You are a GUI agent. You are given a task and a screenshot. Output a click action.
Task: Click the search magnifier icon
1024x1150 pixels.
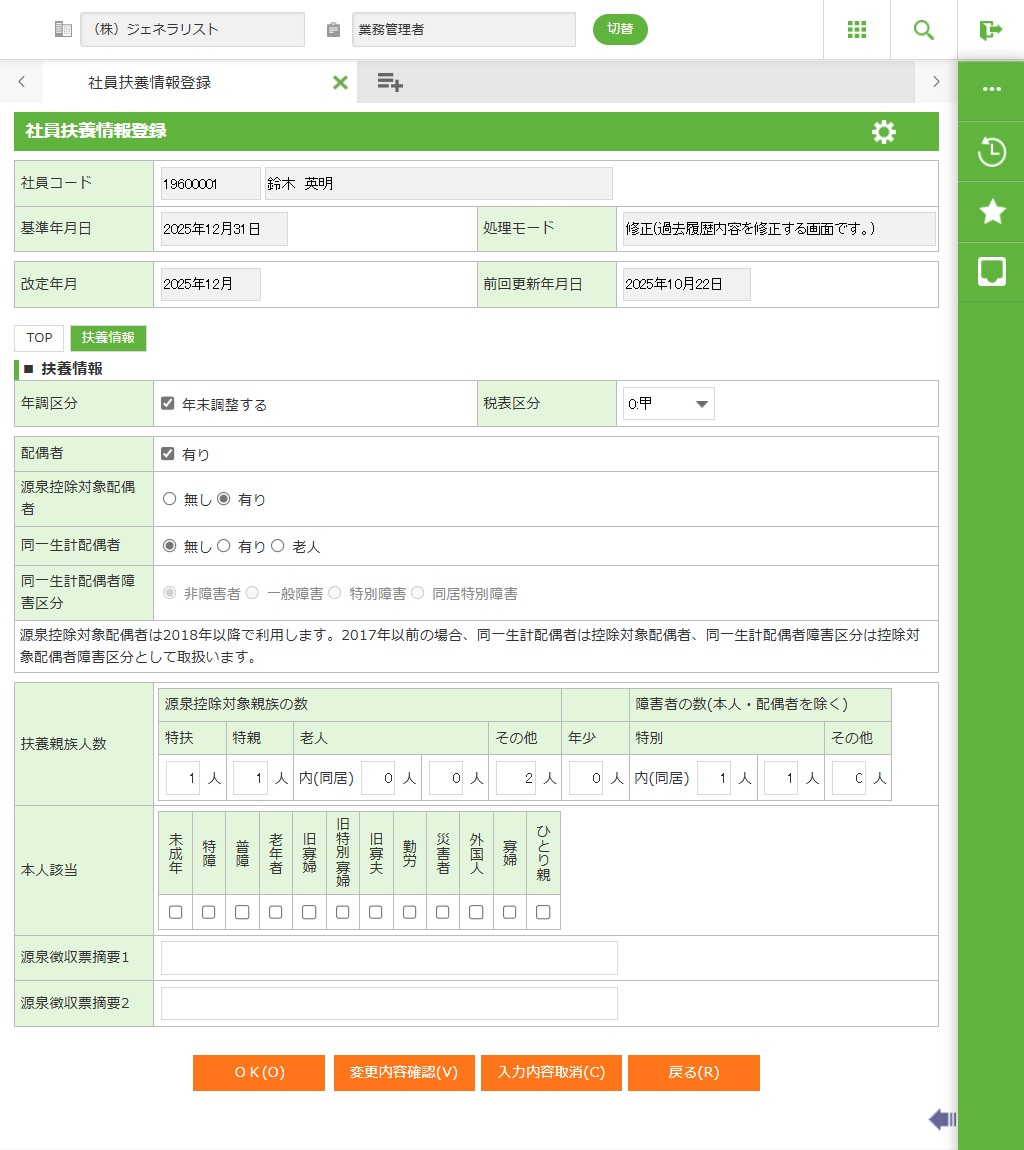[924, 30]
